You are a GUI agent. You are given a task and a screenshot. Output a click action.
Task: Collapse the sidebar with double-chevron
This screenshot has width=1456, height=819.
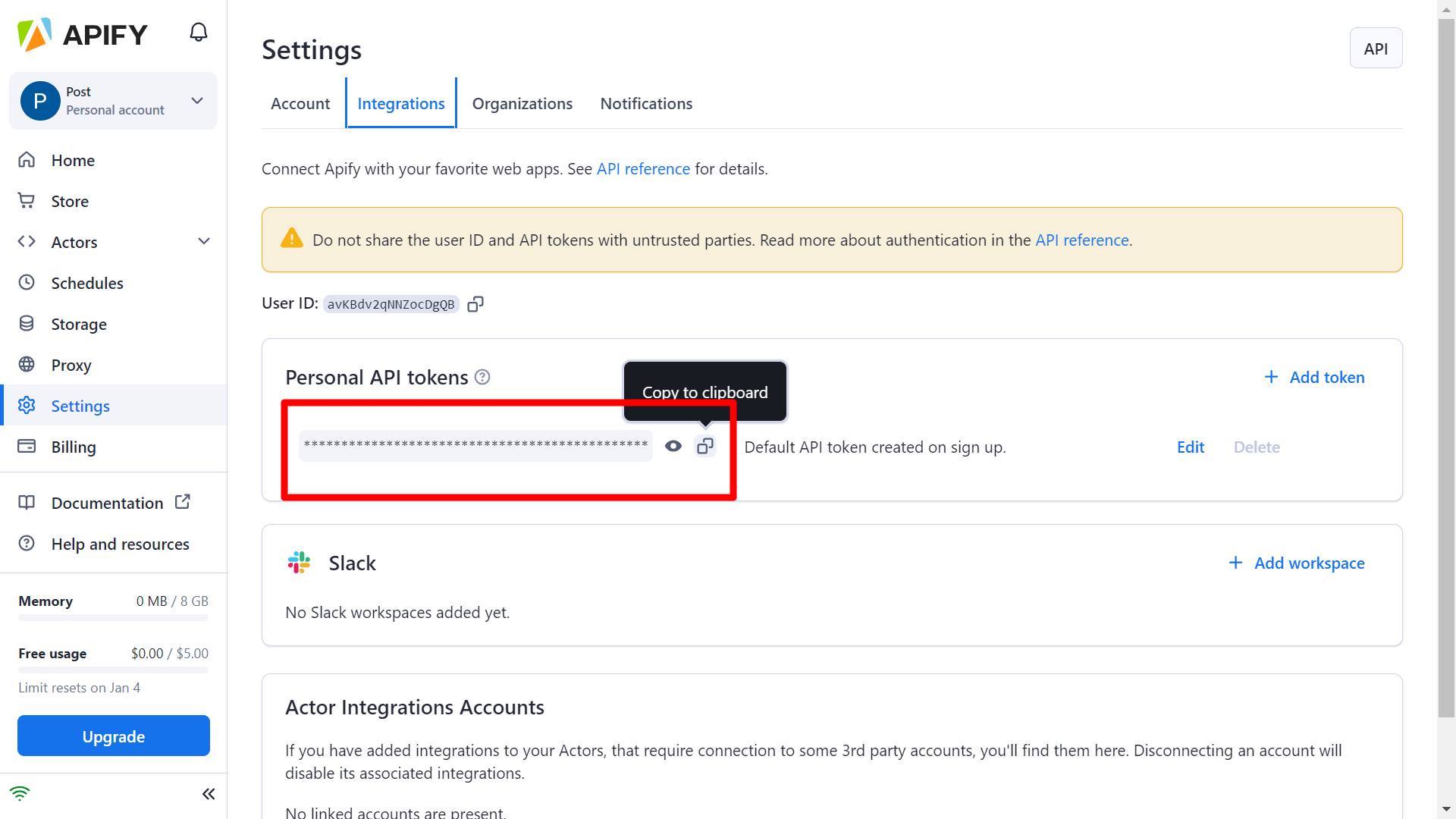pyautogui.click(x=209, y=794)
